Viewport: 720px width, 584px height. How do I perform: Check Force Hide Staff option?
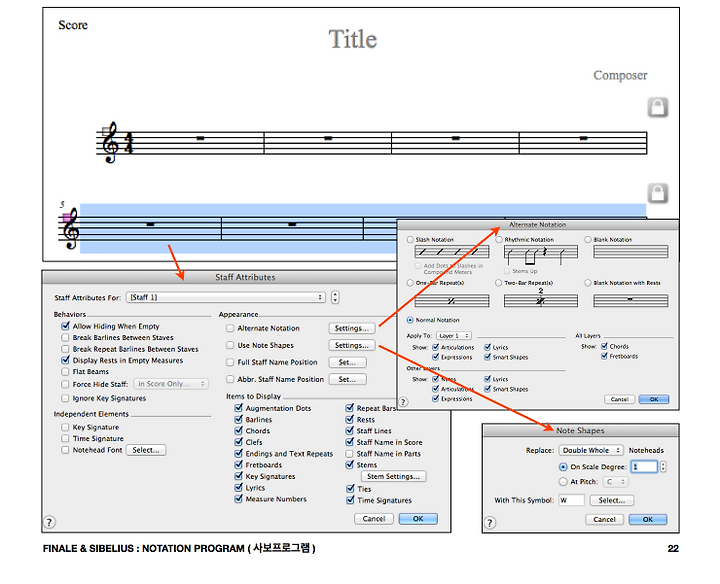(65, 384)
